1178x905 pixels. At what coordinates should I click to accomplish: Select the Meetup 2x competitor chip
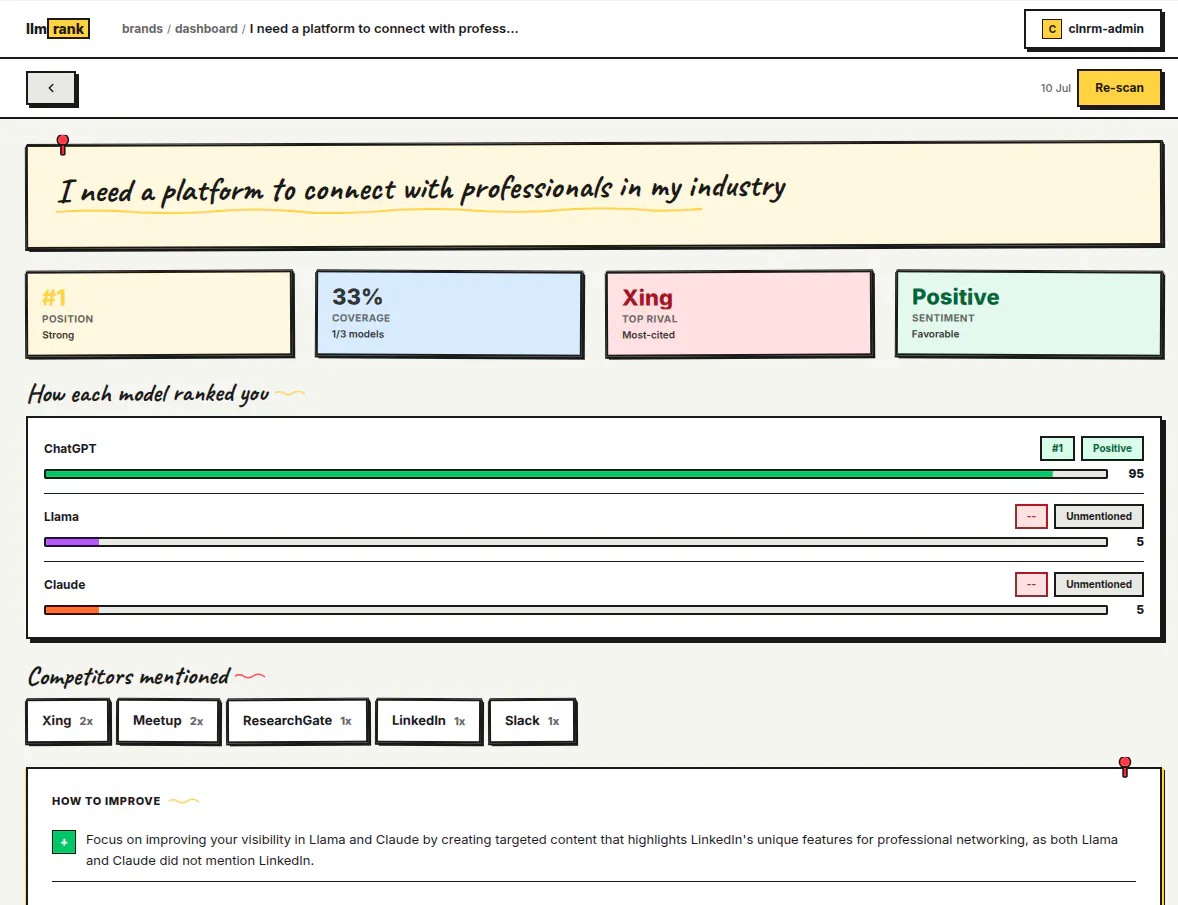click(x=168, y=721)
